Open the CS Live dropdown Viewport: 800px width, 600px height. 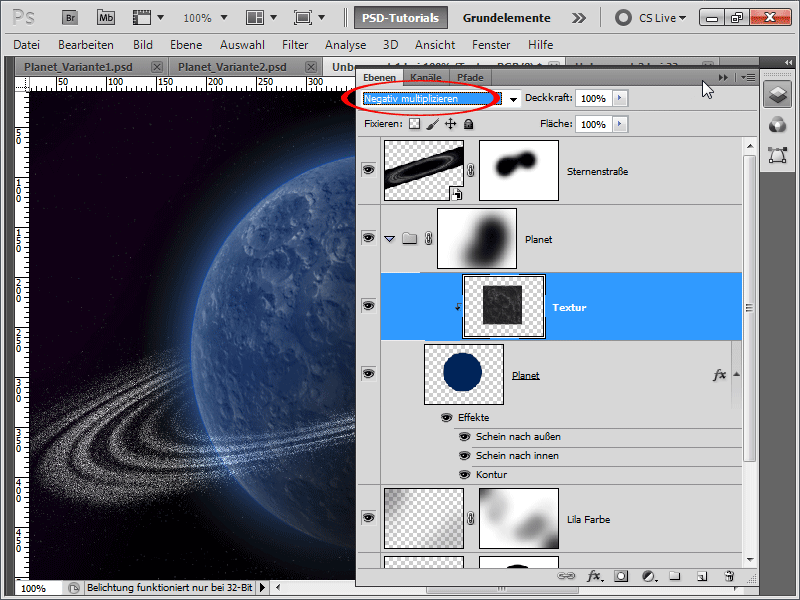click(x=682, y=18)
